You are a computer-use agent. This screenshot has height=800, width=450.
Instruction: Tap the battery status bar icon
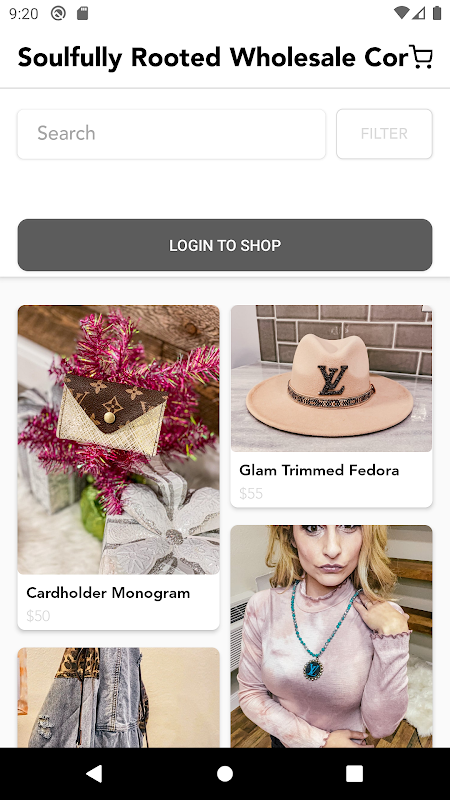[x=437, y=13]
